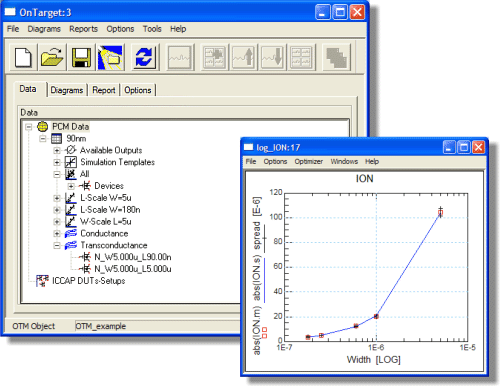The height and width of the screenshot is (387, 501).
Task: Click the Simulation Templates icon
Action: tap(71, 162)
